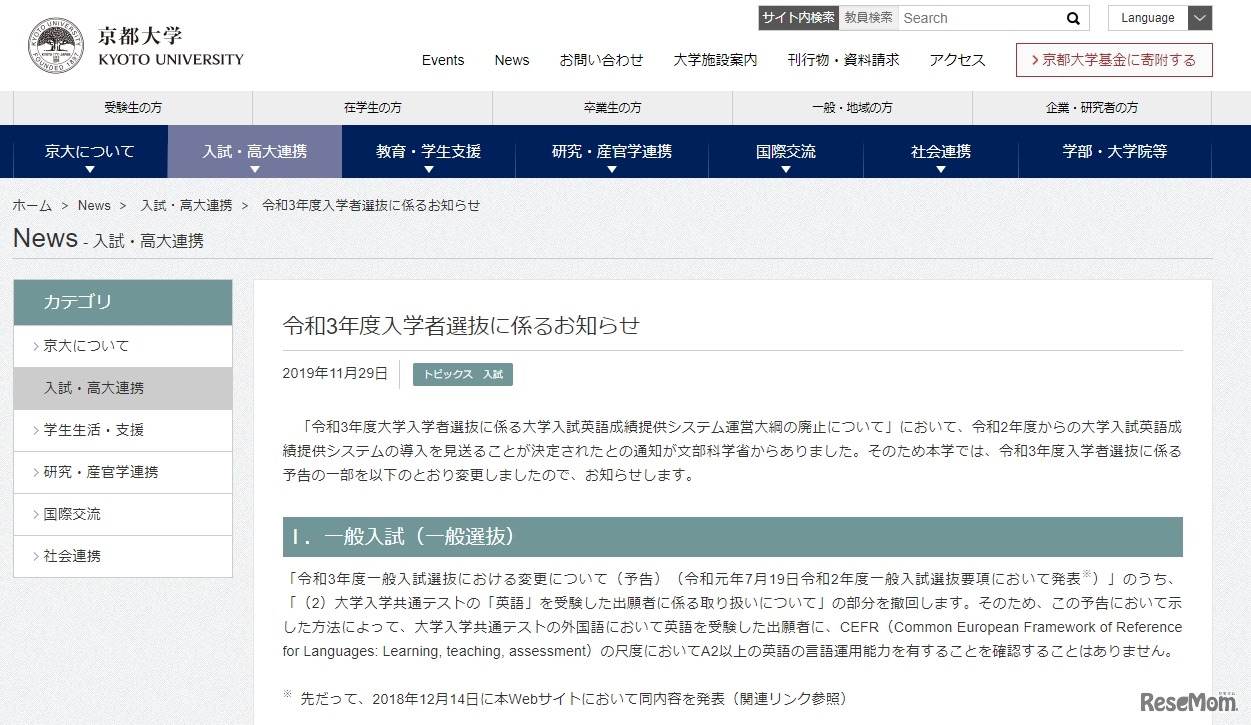Viewport: 1251px width, 725px height.
Task: Switch to the 教員検索 search tab
Action: click(866, 17)
